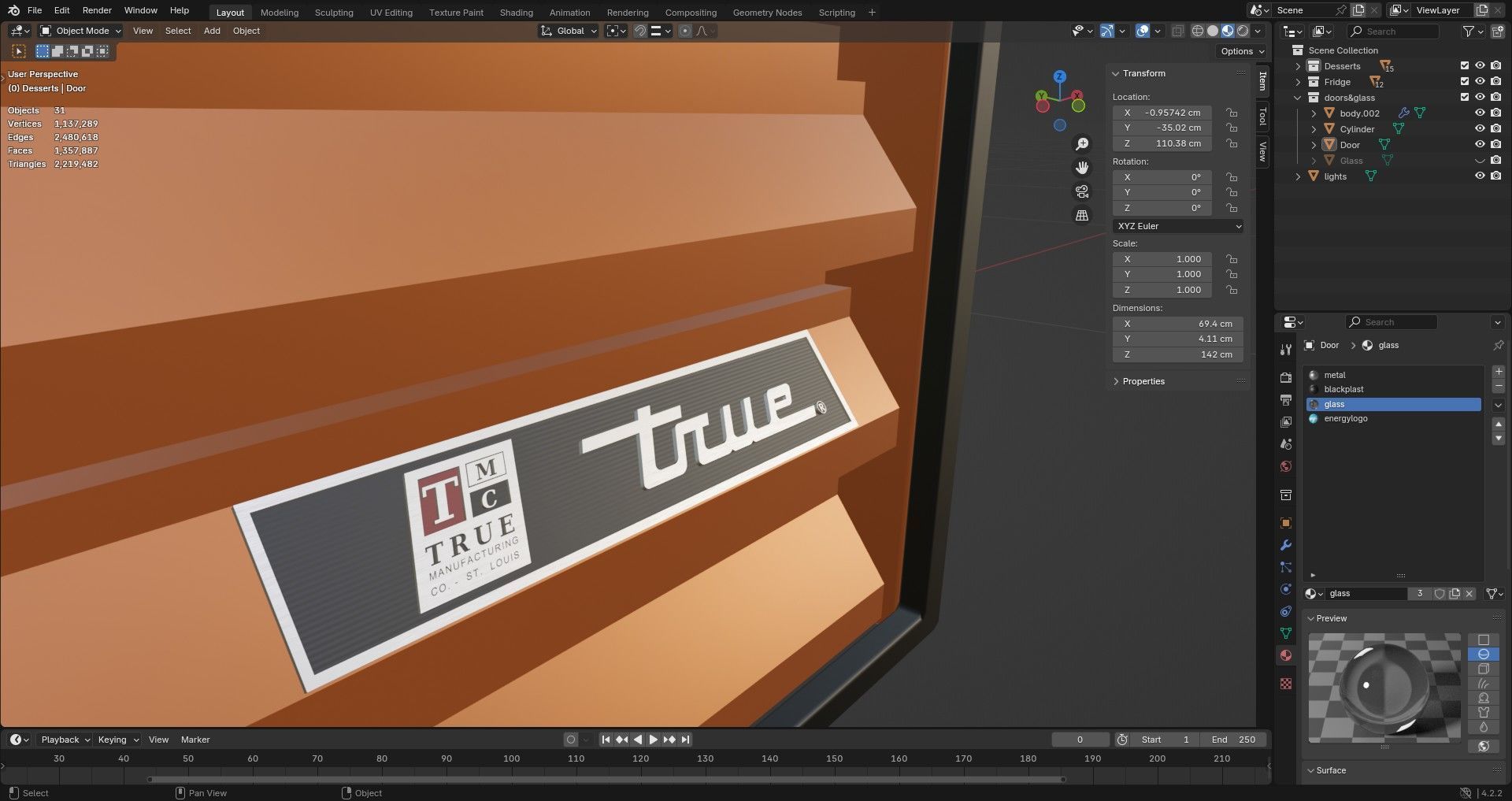Expand the Desserts collection
1512x801 pixels.
[x=1299, y=66]
